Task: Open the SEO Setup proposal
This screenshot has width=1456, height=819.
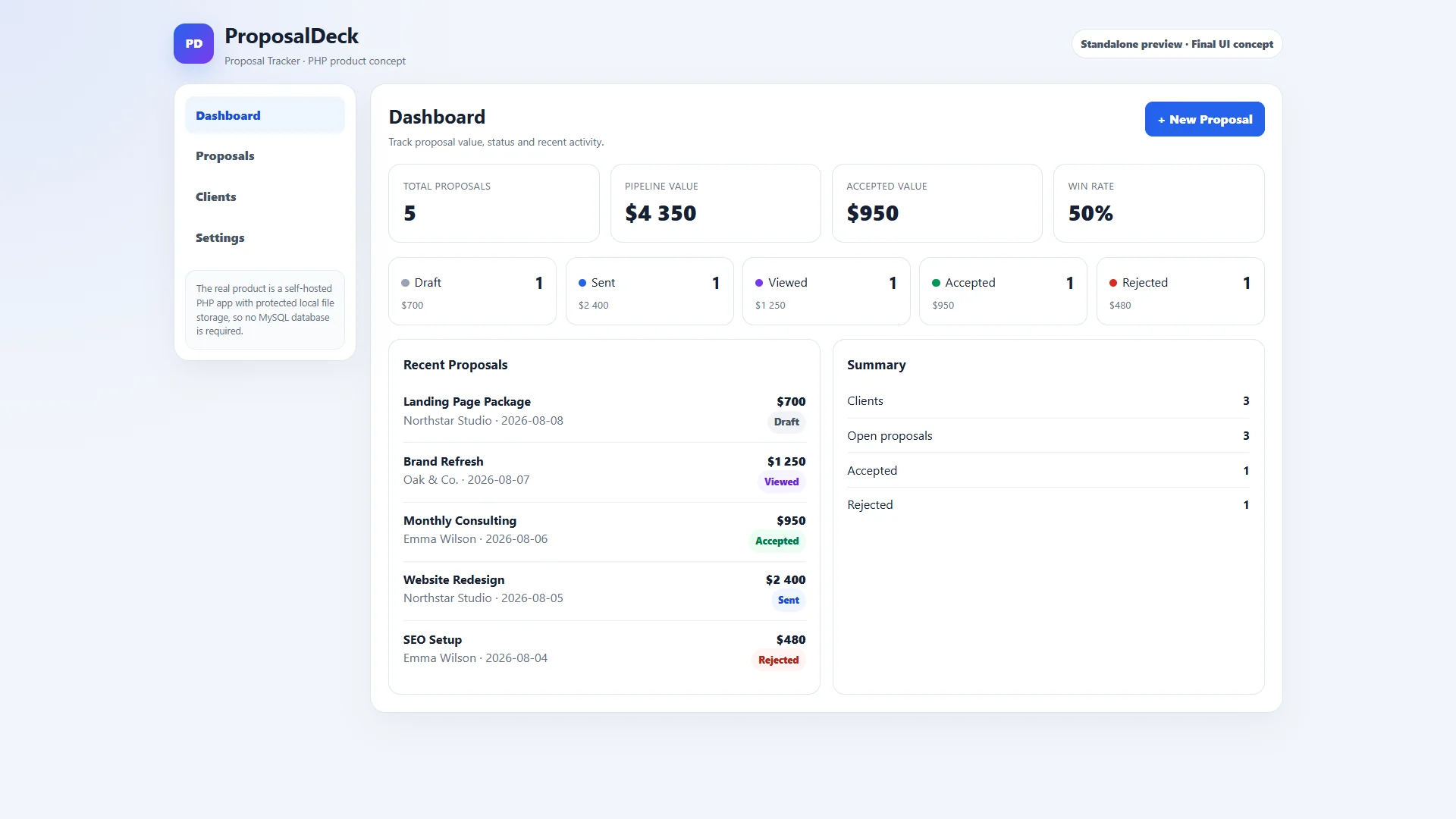Action: coord(604,650)
